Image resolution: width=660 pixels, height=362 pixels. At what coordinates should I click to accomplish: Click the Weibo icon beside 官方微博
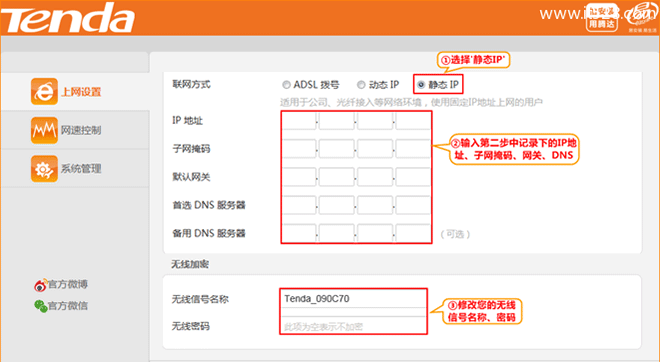pos(40,285)
